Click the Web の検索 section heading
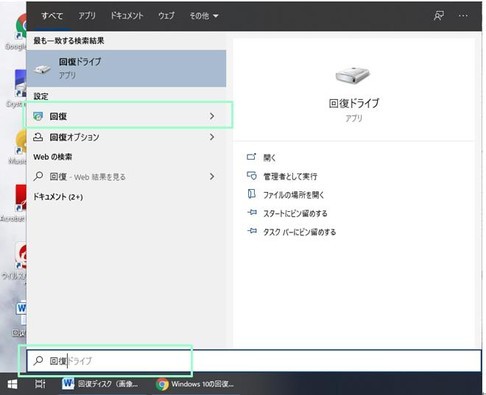Image resolution: width=486 pixels, height=395 pixels. coord(53,157)
